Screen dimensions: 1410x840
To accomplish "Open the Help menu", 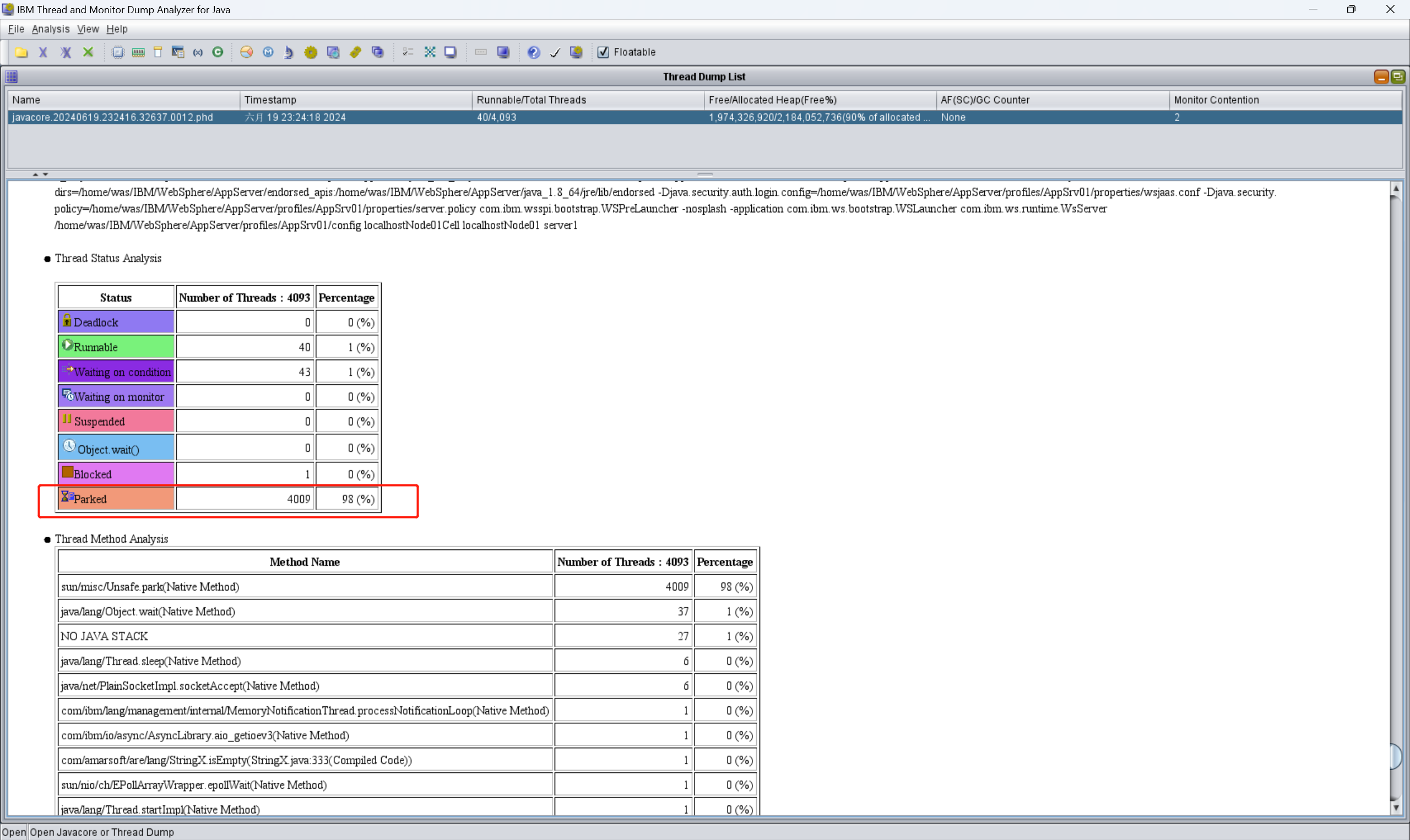I will (x=117, y=29).
